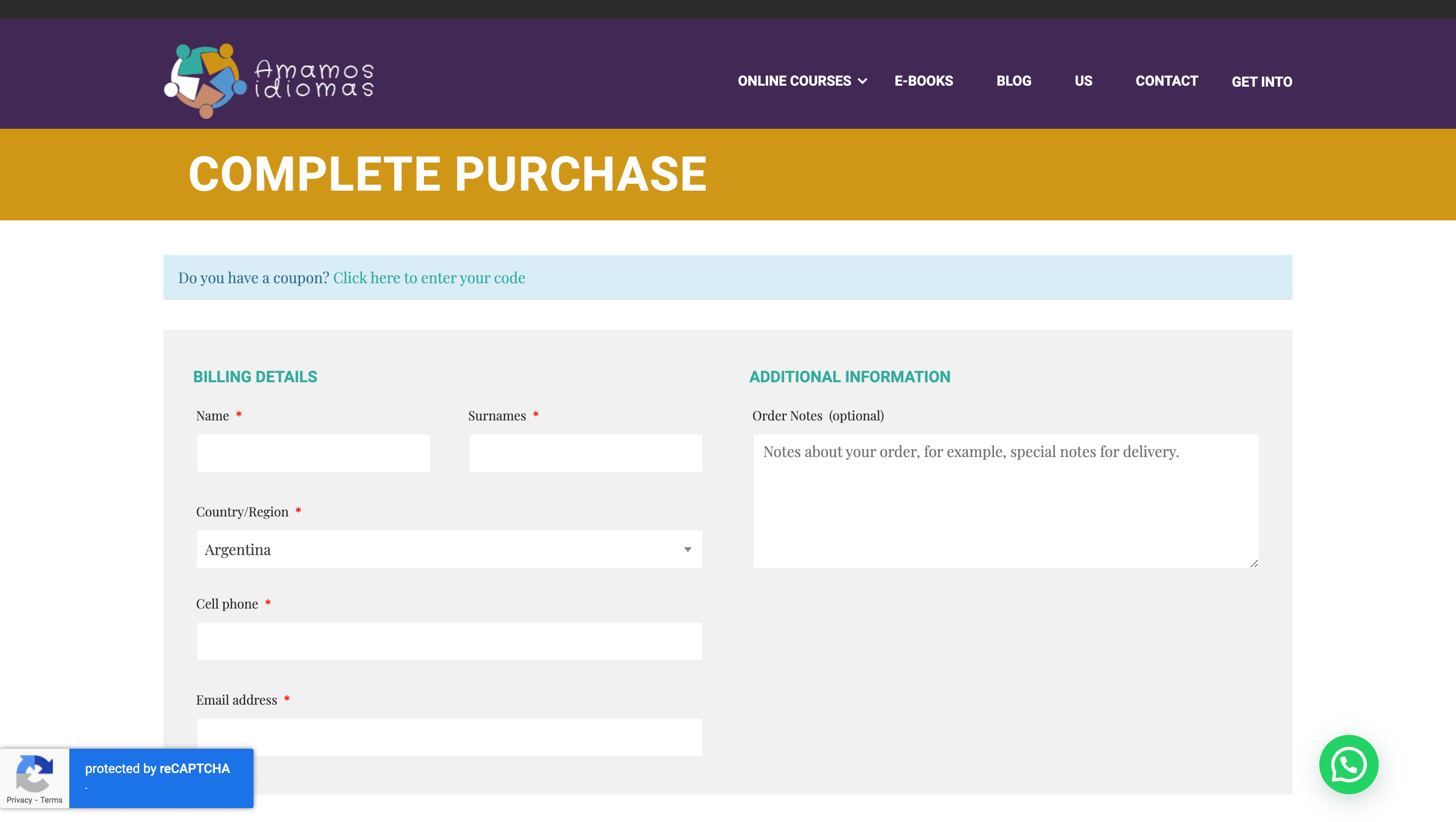Open the WhatsApp chat button
Image resolution: width=1456 pixels, height=822 pixels.
coord(1349,765)
